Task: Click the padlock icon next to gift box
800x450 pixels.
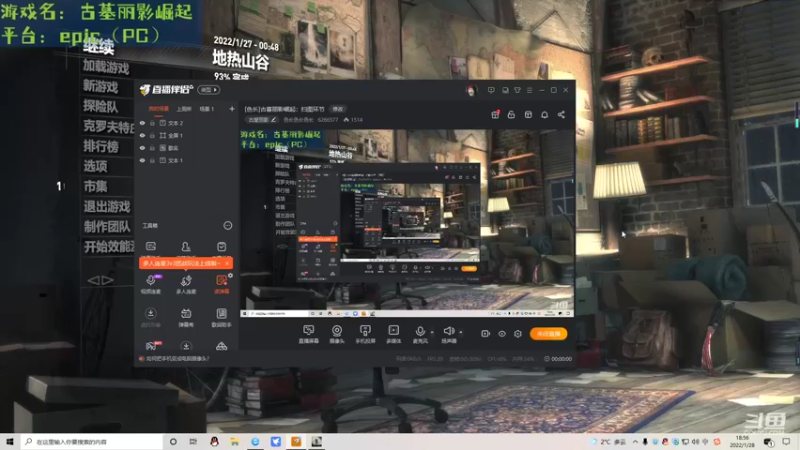Action: point(511,115)
